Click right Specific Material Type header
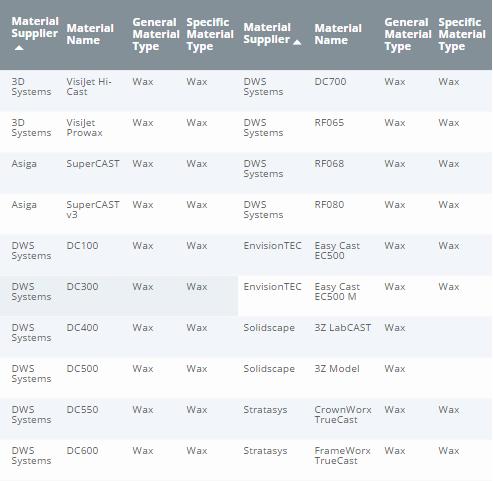 tap(462, 34)
